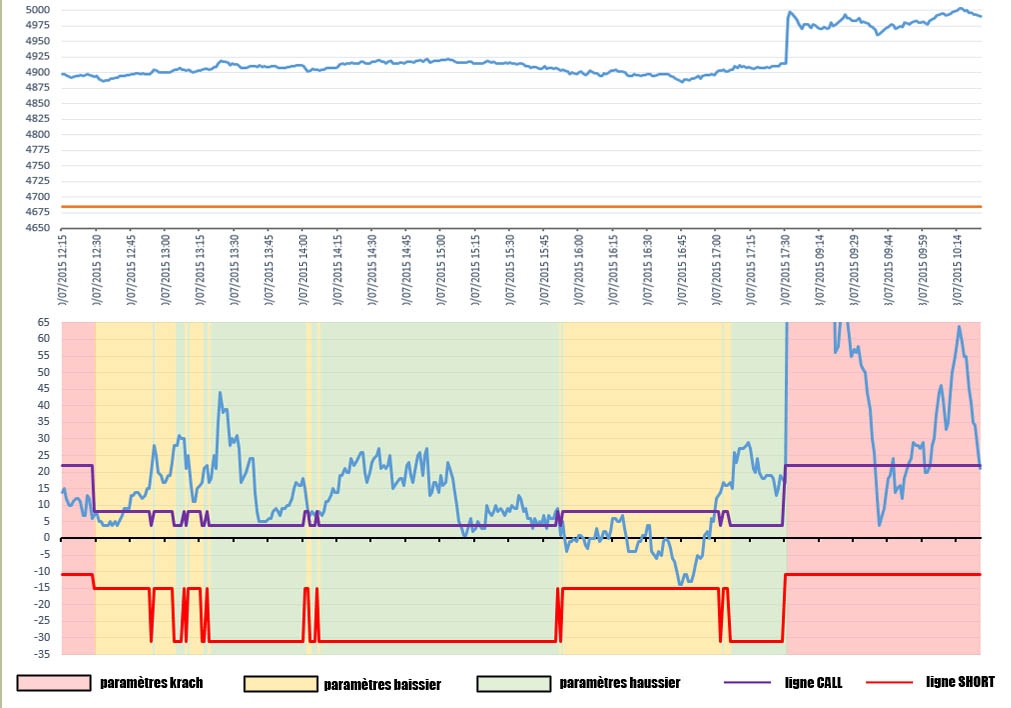Click the orange horizontal line in the top chart
The height and width of the screenshot is (708, 1011).
click(521, 207)
